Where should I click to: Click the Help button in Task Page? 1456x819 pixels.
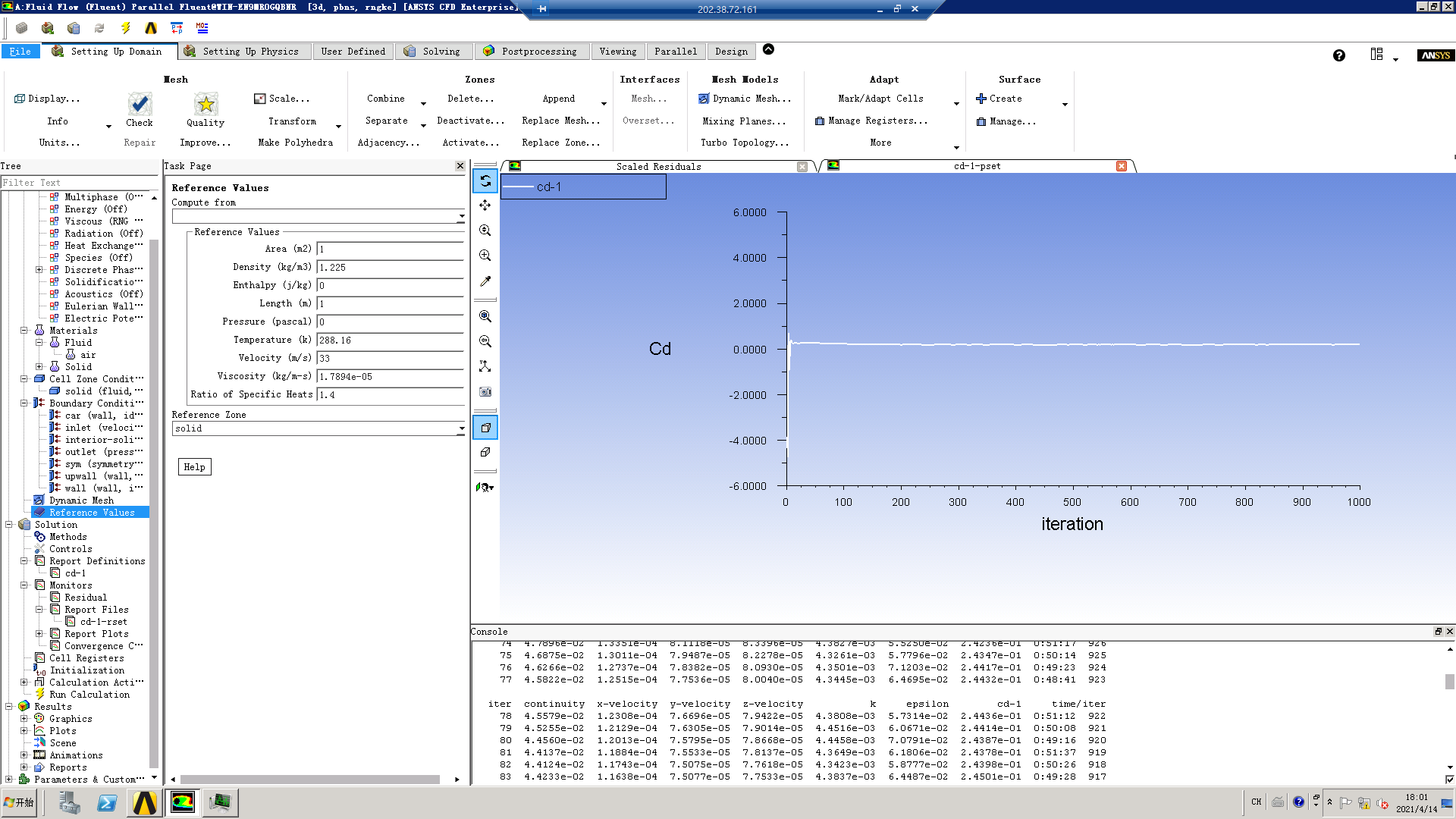click(194, 467)
